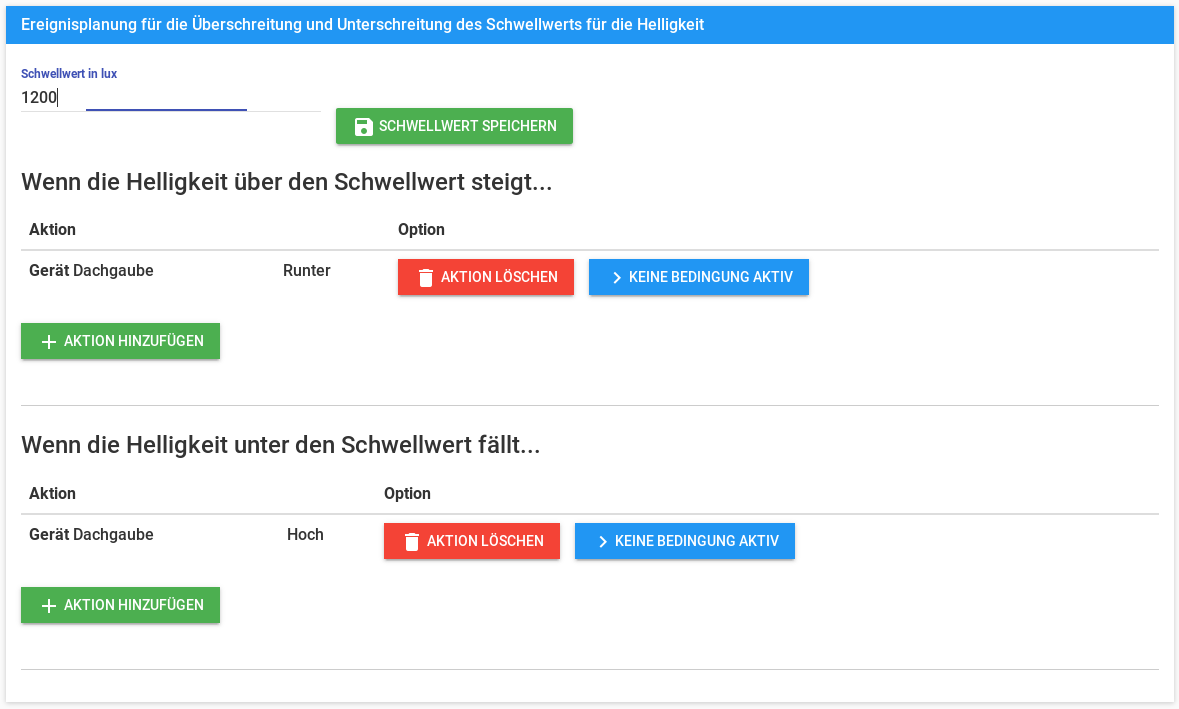Add action for brightness rising above threshold
This screenshot has width=1179, height=709.
120,341
